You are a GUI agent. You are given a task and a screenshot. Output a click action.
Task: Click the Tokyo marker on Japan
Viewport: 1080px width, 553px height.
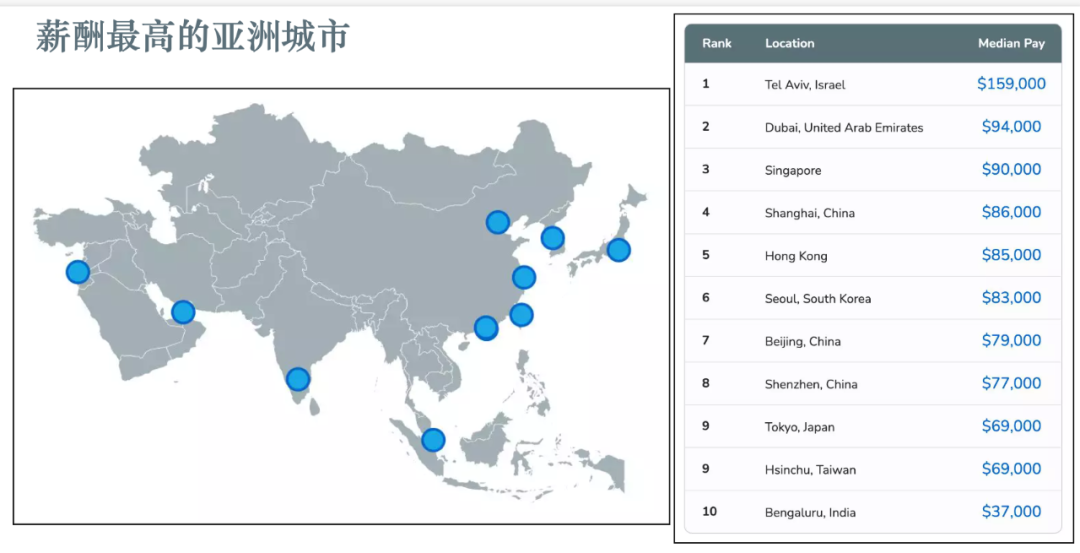click(x=619, y=249)
